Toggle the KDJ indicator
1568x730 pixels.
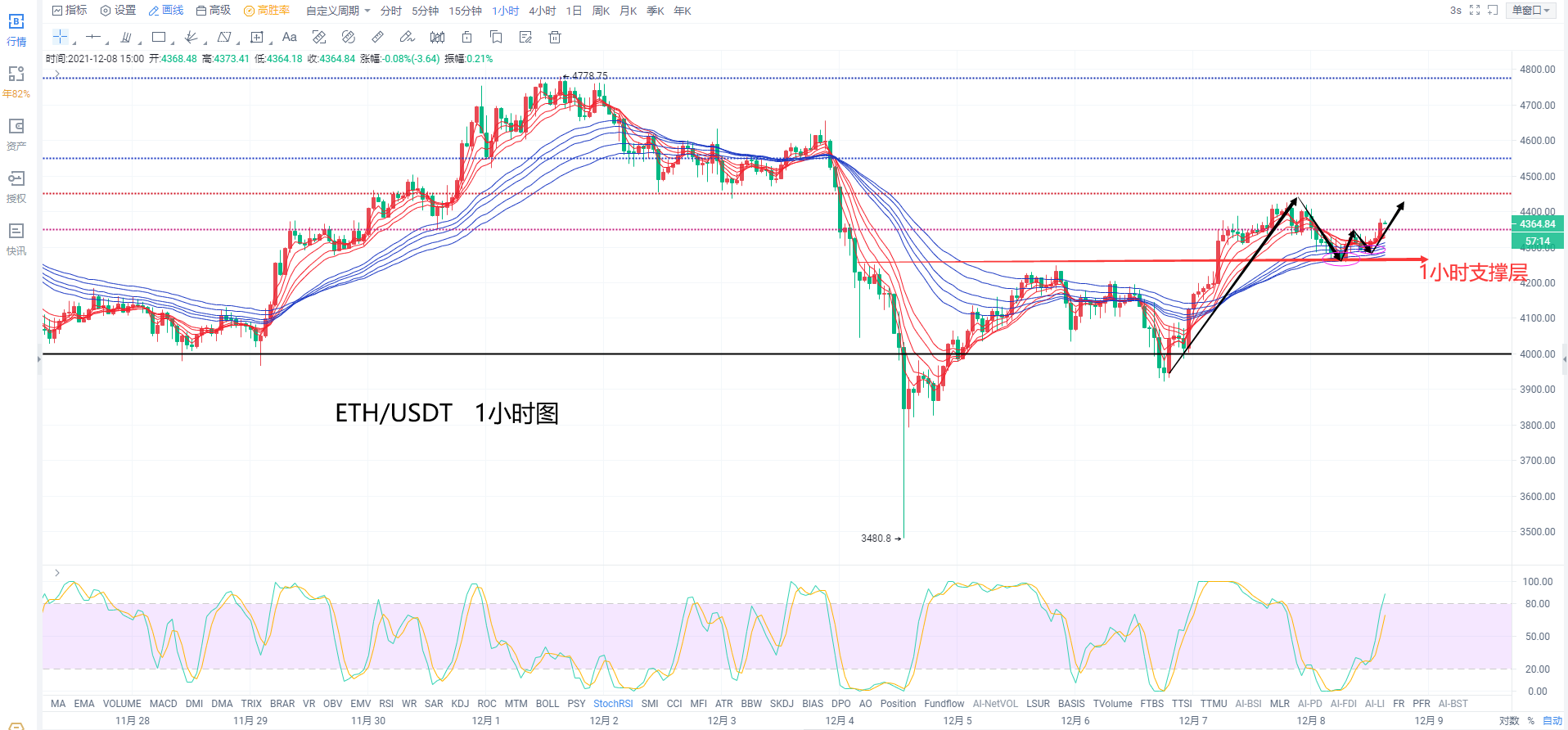[461, 704]
